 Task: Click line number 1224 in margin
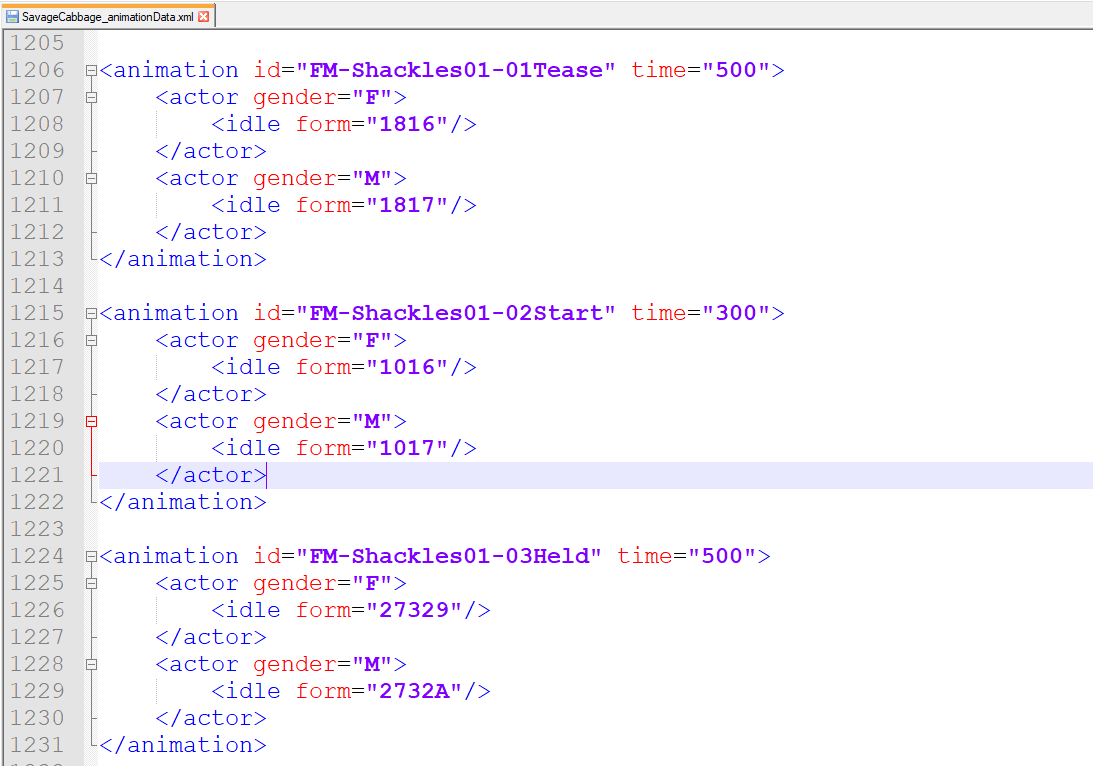(37, 556)
